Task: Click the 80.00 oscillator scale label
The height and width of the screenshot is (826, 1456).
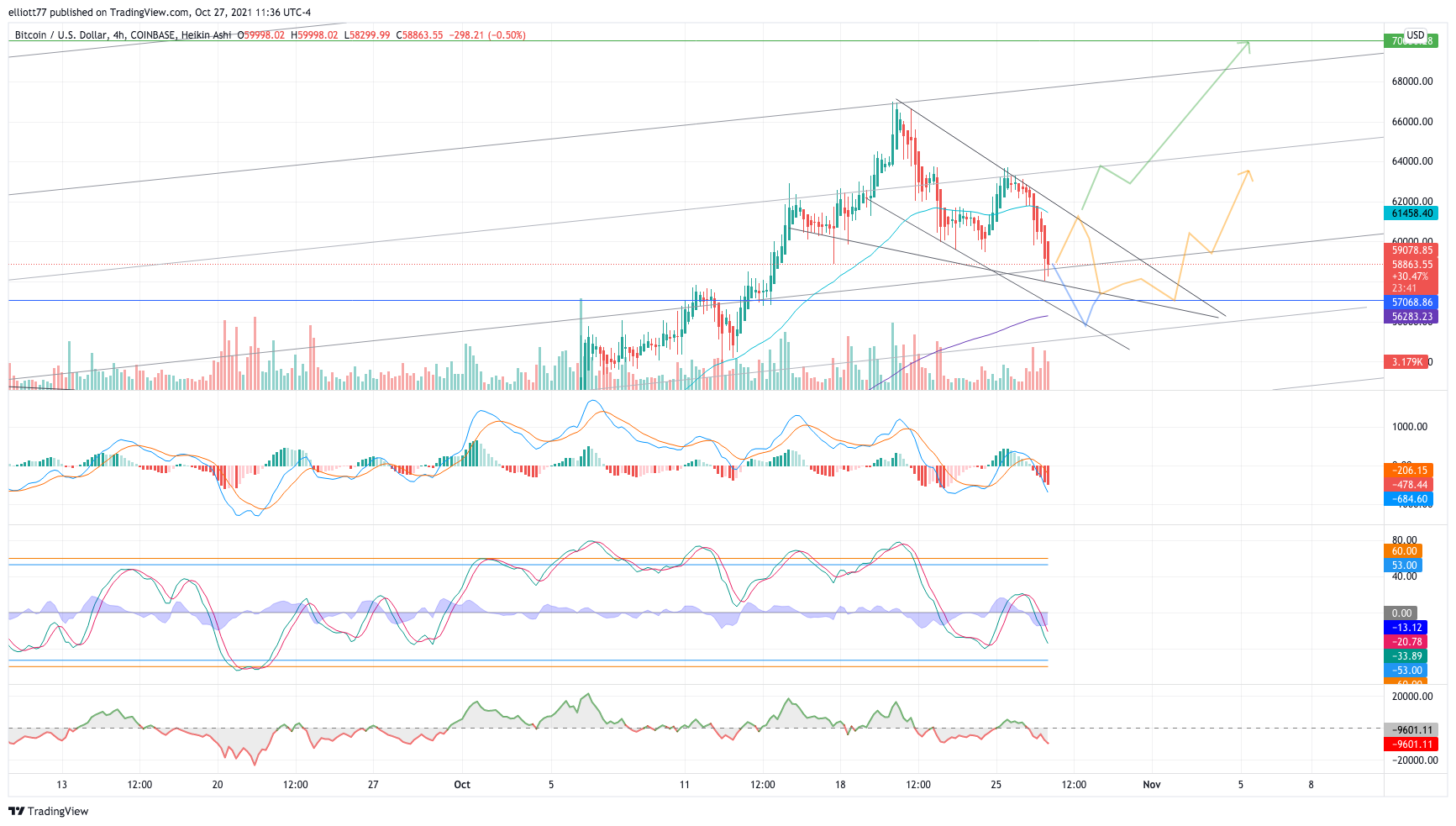Action: coord(1404,540)
